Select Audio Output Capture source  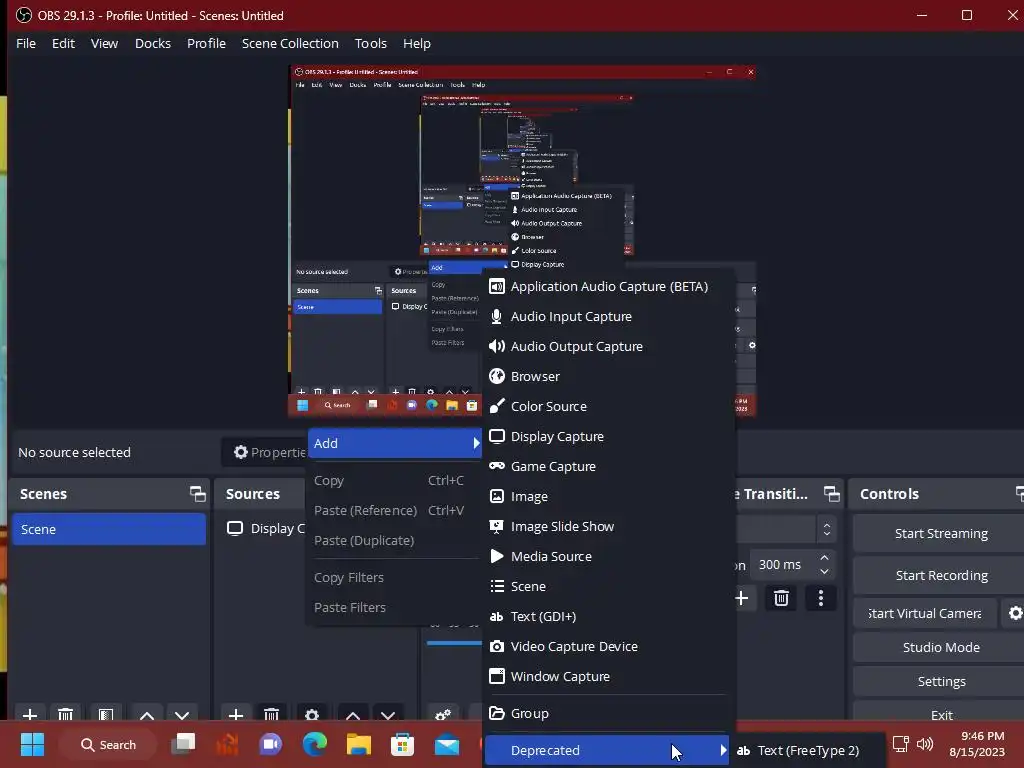(x=605, y=347)
